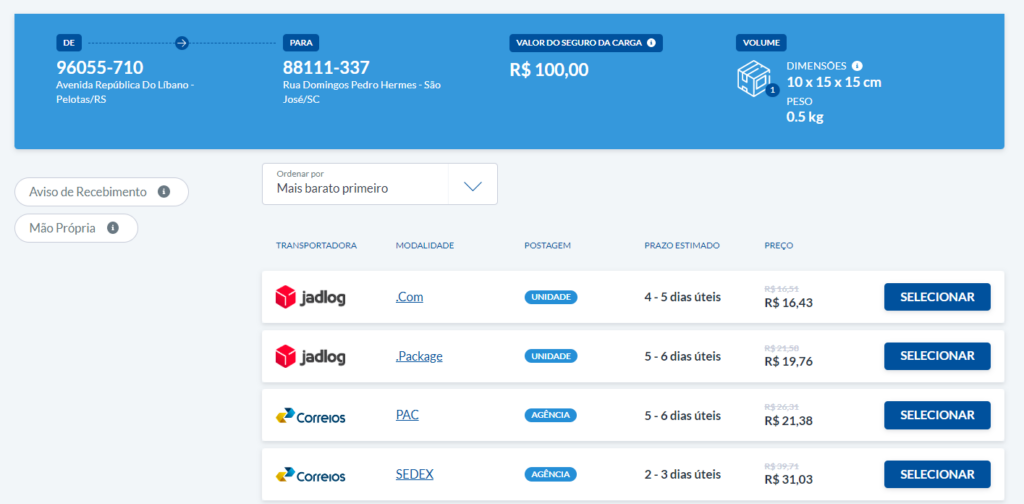Click the 4 - 5 dias úteis estimate

[x=682, y=297]
